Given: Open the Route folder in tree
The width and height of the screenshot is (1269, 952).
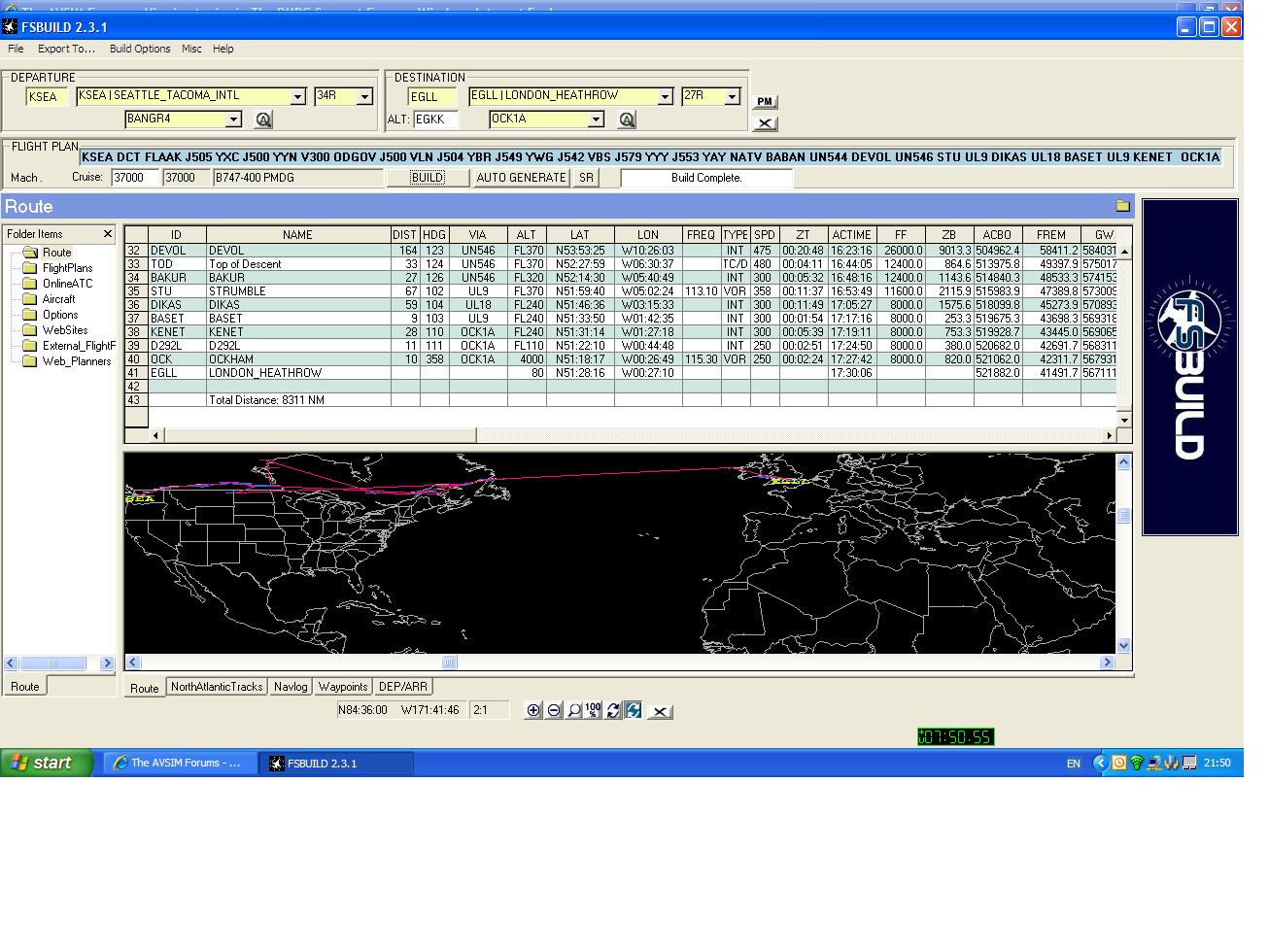Looking at the screenshot, I should [47, 253].
